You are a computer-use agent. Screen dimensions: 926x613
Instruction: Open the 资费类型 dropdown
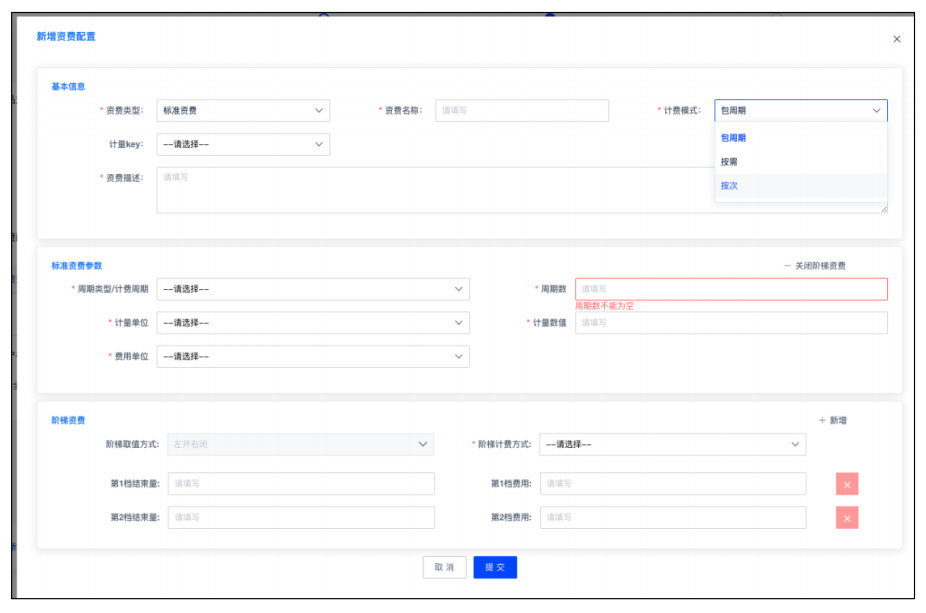tap(243, 111)
